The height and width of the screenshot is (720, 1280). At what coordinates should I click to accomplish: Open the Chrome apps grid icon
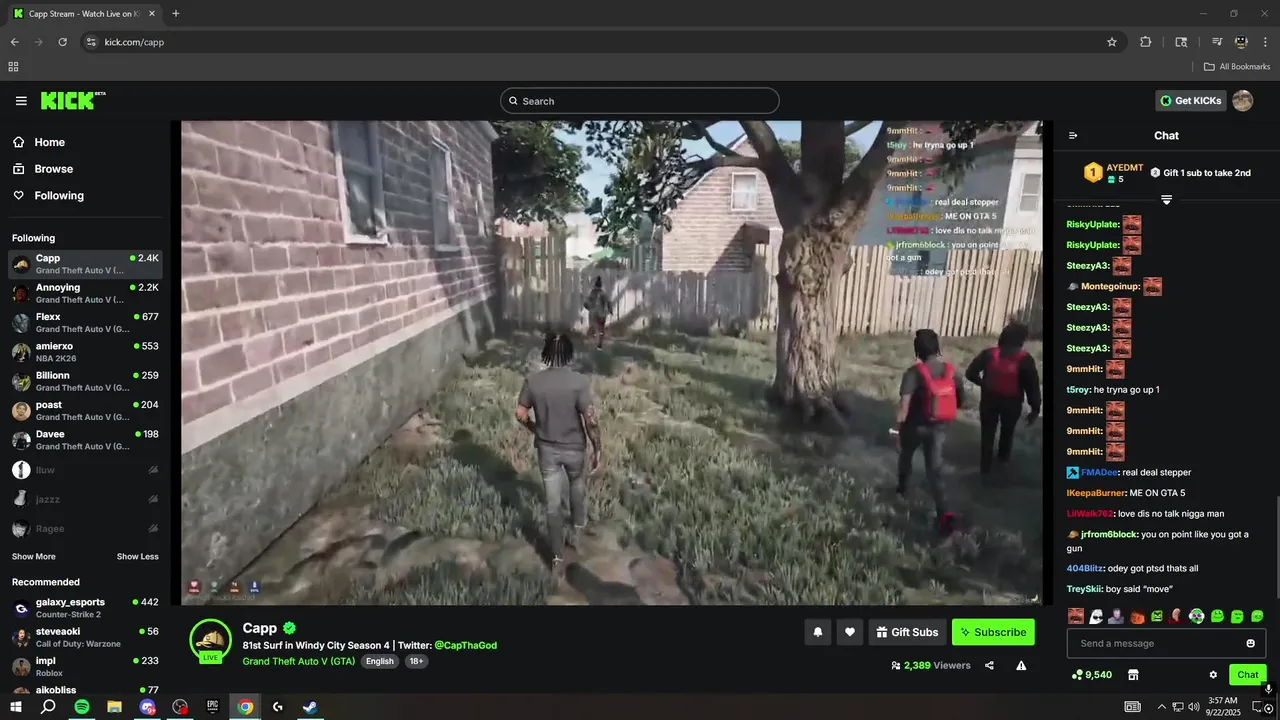click(x=13, y=67)
